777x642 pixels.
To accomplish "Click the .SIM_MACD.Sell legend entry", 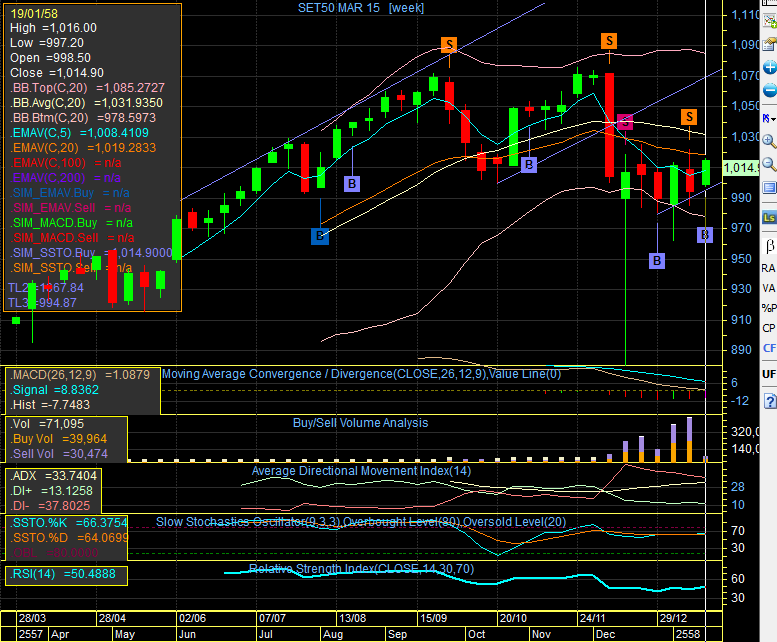I will [72, 238].
